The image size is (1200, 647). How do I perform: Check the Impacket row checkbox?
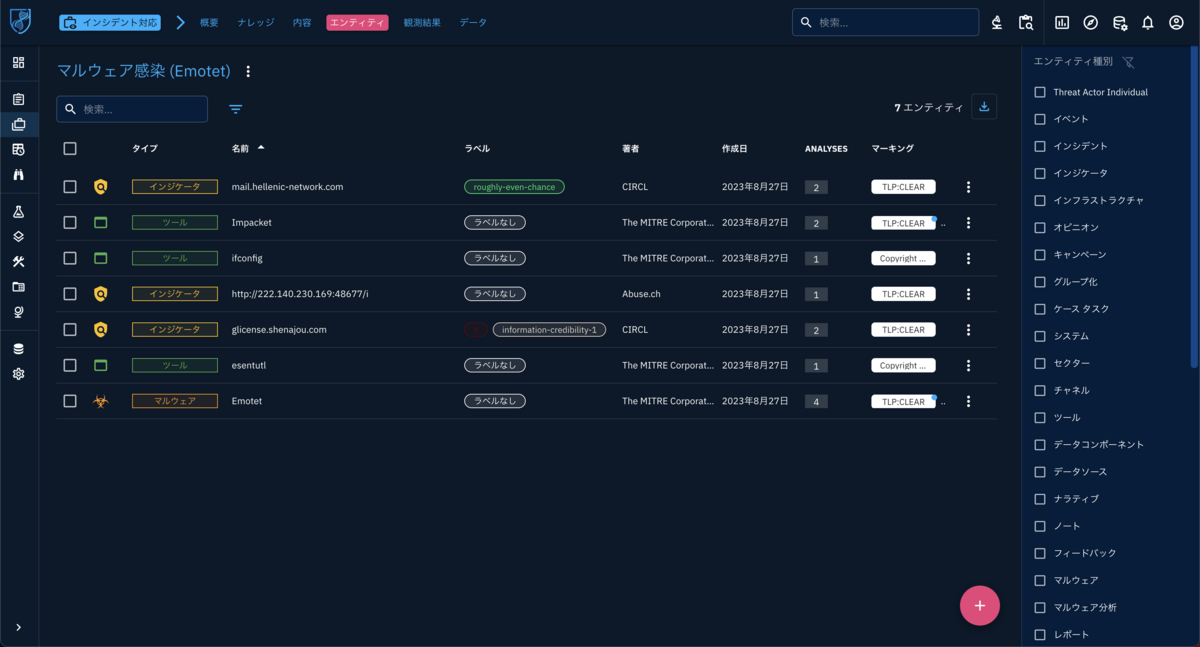[70, 222]
